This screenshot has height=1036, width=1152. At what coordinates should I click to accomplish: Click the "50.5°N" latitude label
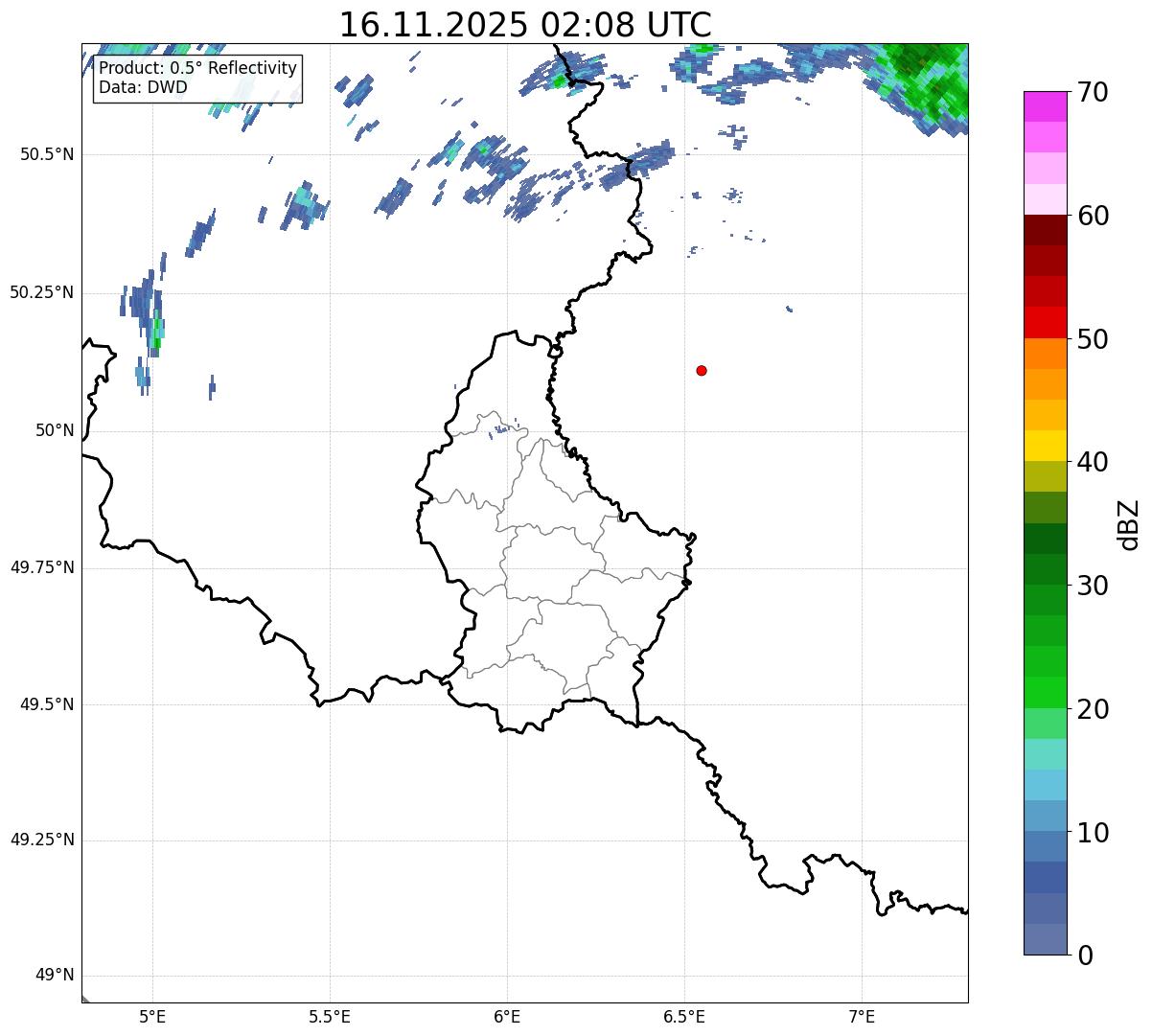41,155
